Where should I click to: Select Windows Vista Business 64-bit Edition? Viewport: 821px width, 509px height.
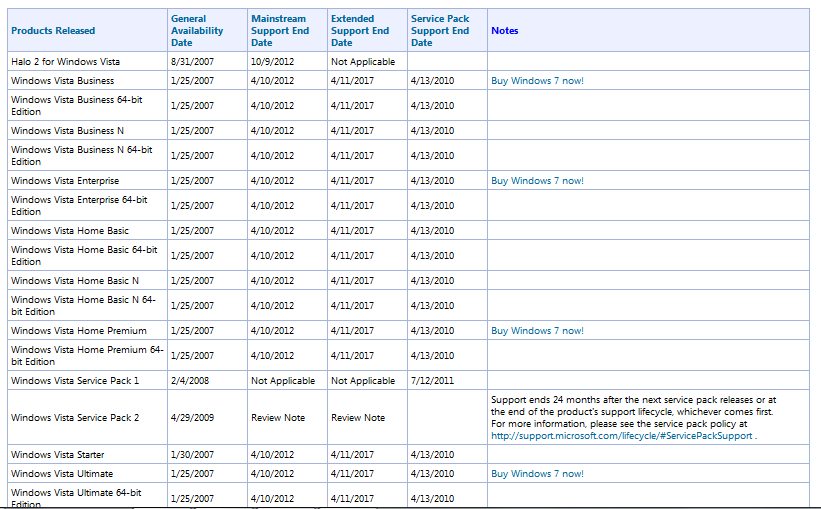click(x=76, y=106)
